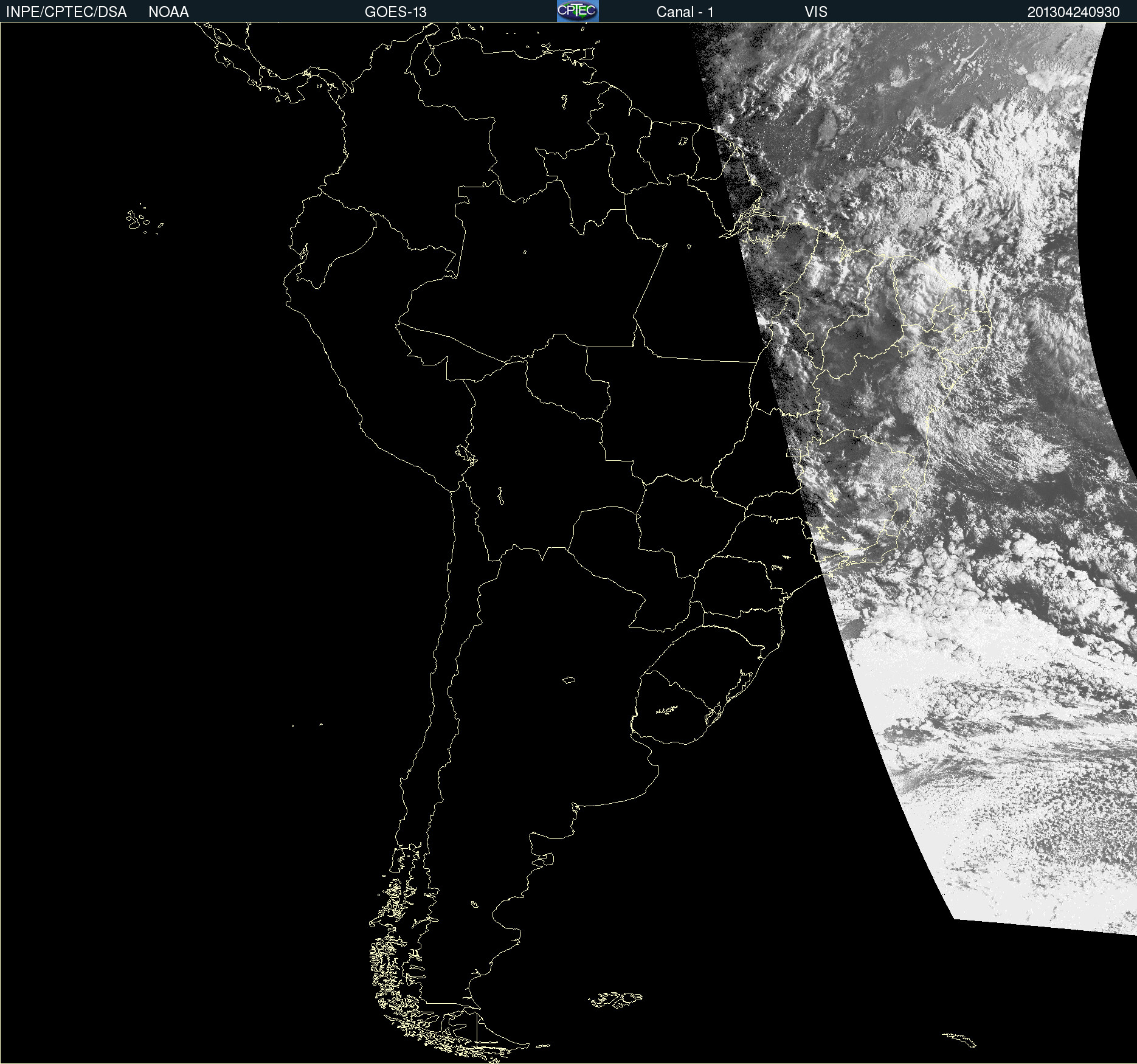Image resolution: width=1137 pixels, height=1064 pixels.
Task: Click the GOES-13 satellite label
Action: [396, 12]
